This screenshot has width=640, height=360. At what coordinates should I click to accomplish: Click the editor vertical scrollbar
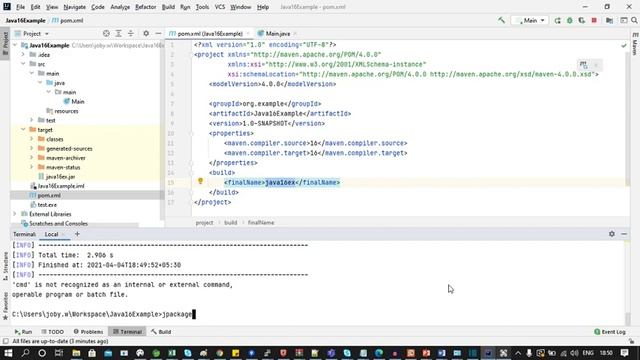click(x=627, y=118)
